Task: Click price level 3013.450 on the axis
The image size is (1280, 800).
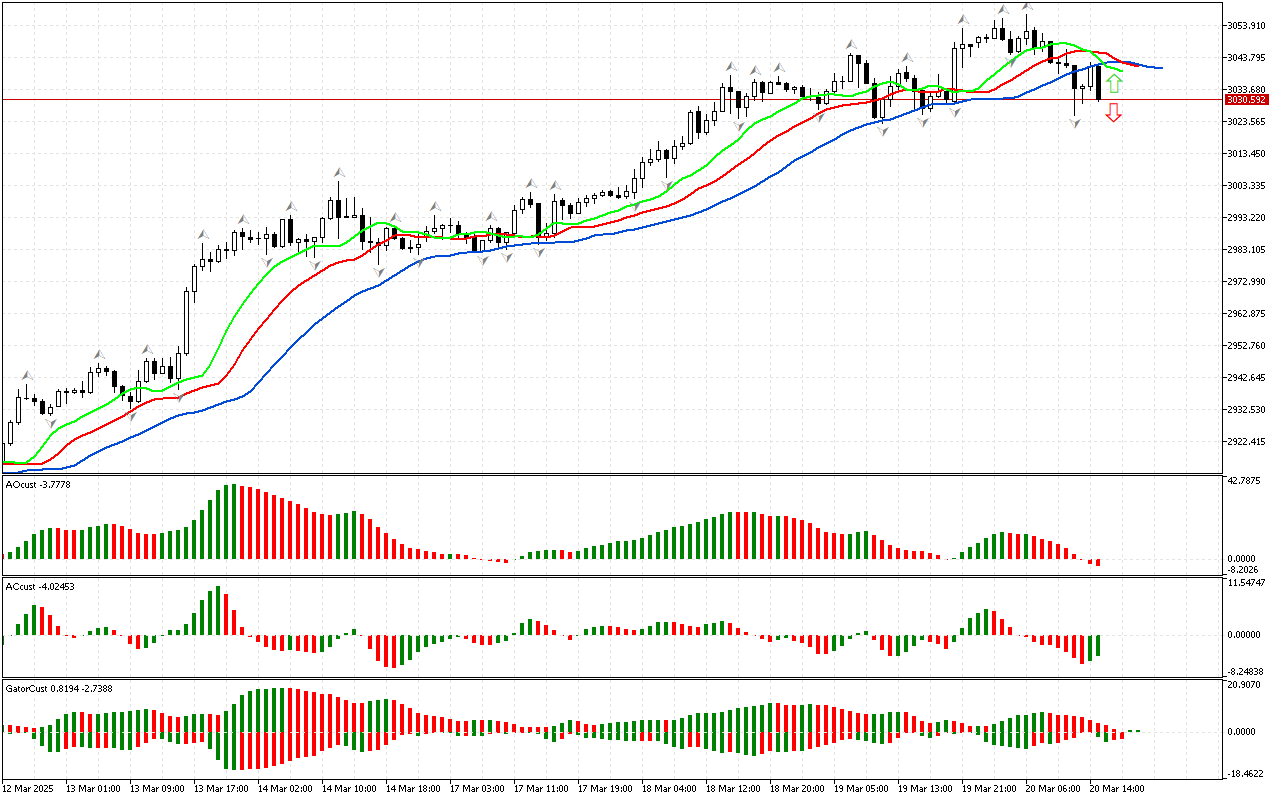Action: (1248, 153)
